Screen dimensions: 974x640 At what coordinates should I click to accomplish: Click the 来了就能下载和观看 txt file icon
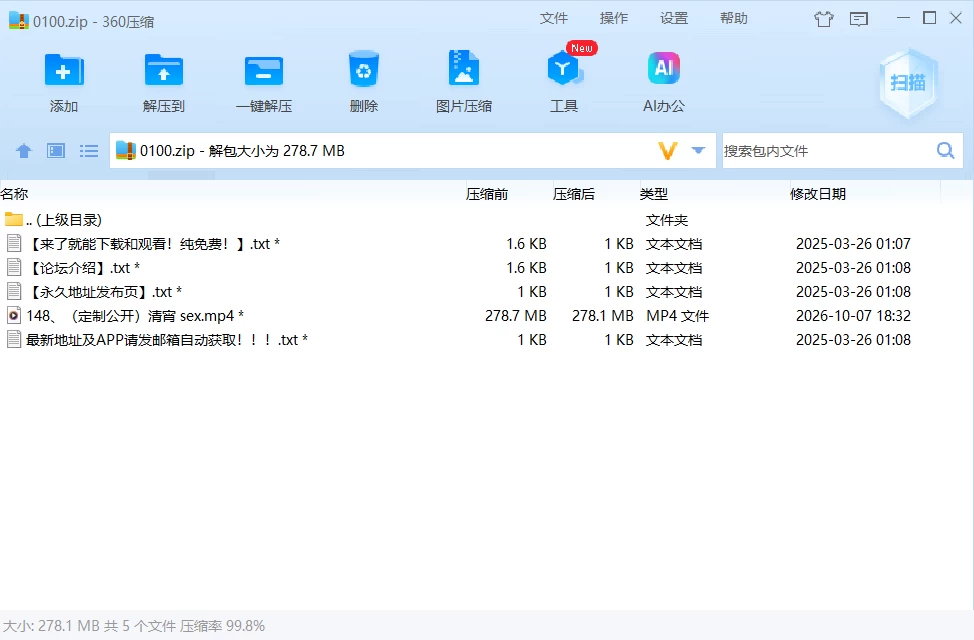(x=14, y=243)
